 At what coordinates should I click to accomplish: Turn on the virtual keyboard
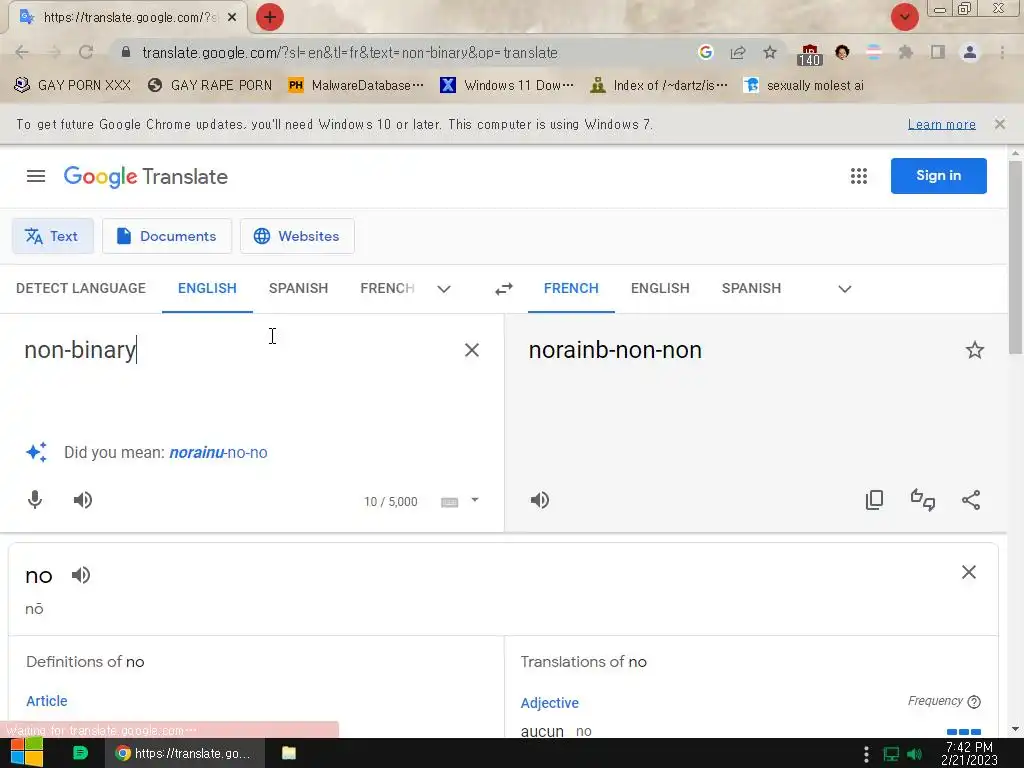point(449,502)
